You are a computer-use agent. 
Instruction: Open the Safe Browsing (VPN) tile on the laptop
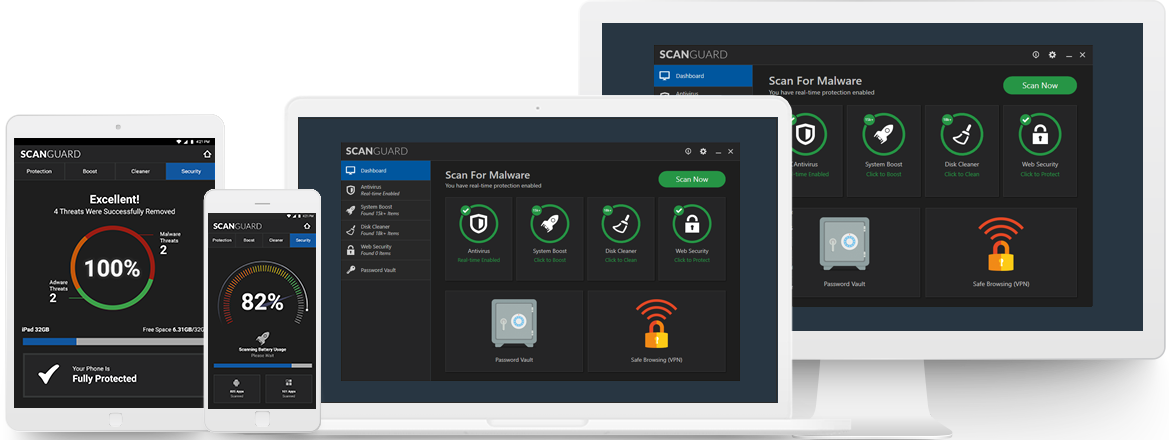[656, 330]
